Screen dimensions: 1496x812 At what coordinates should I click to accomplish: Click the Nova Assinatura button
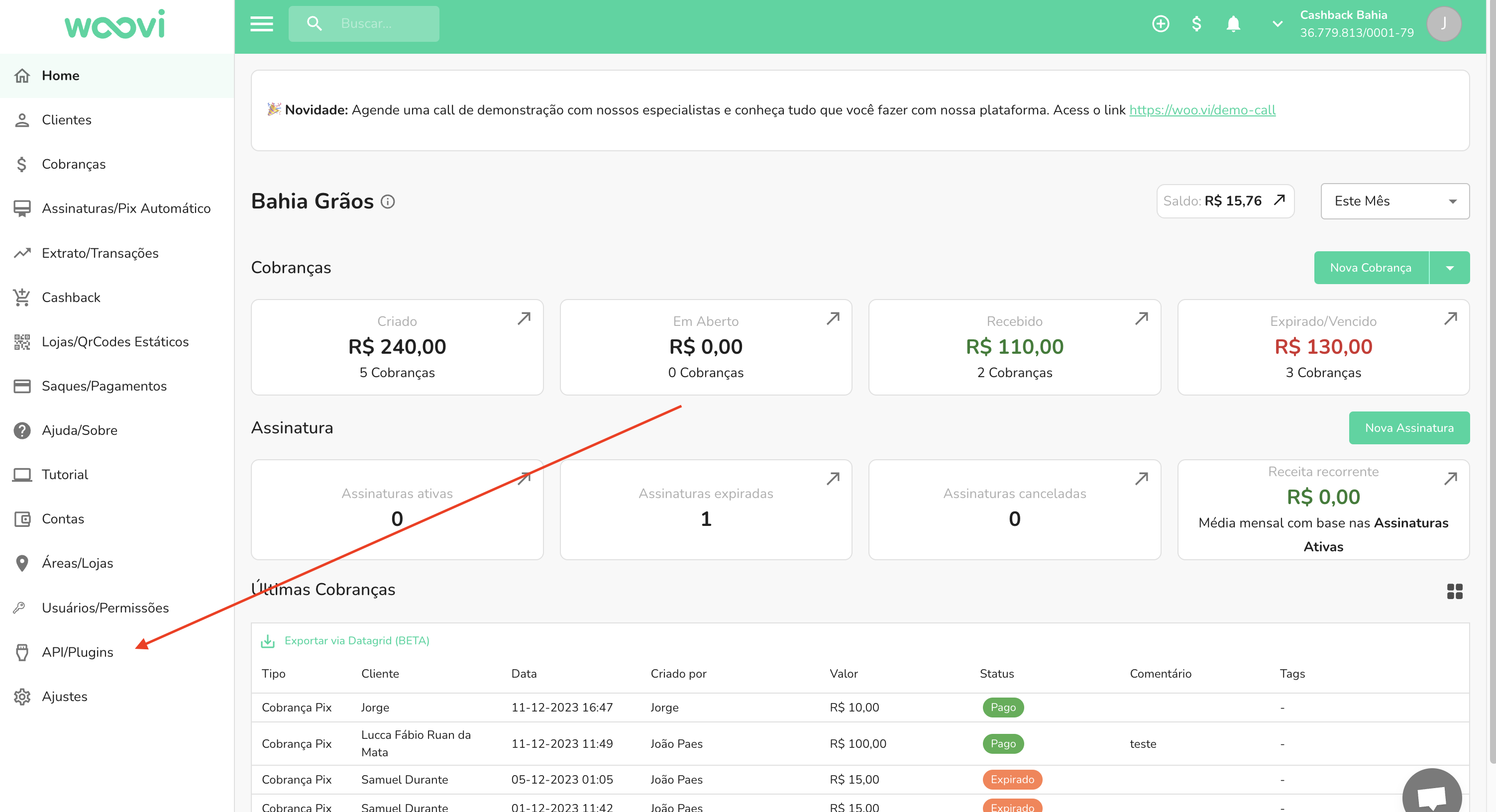(x=1408, y=428)
